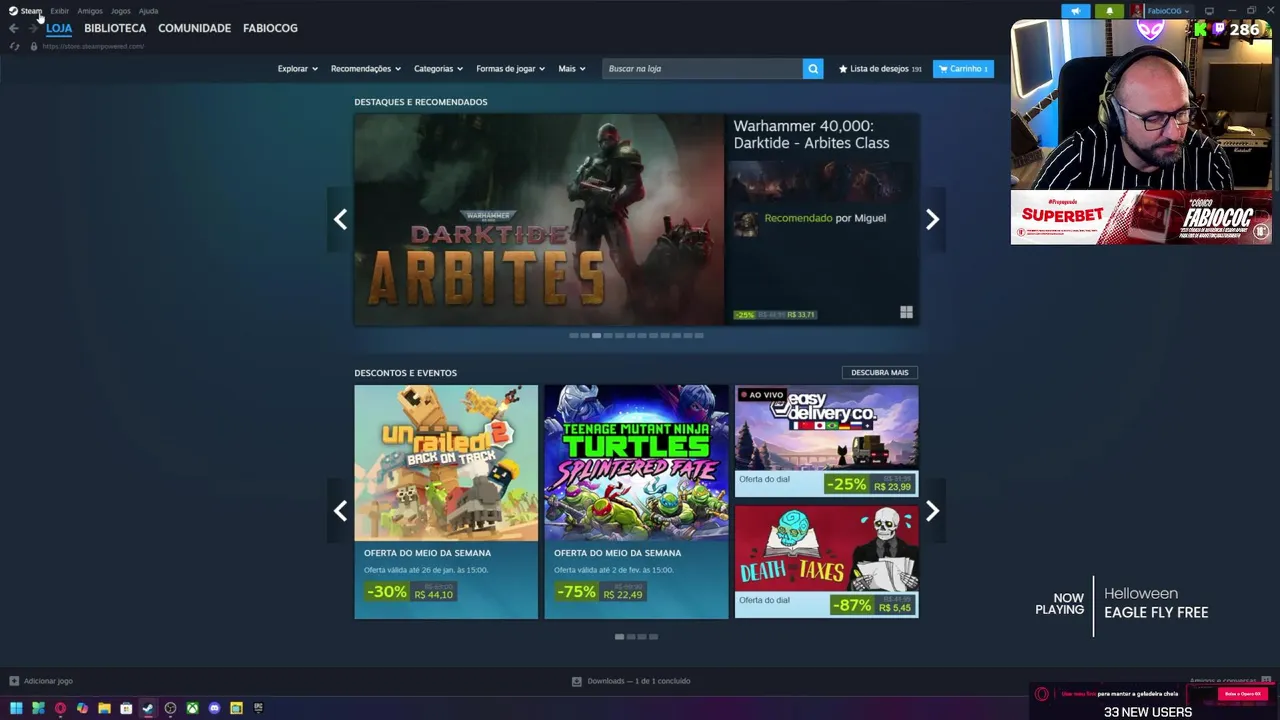Switch to the BIBLIOTECA tab

pyautogui.click(x=115, y=28)
